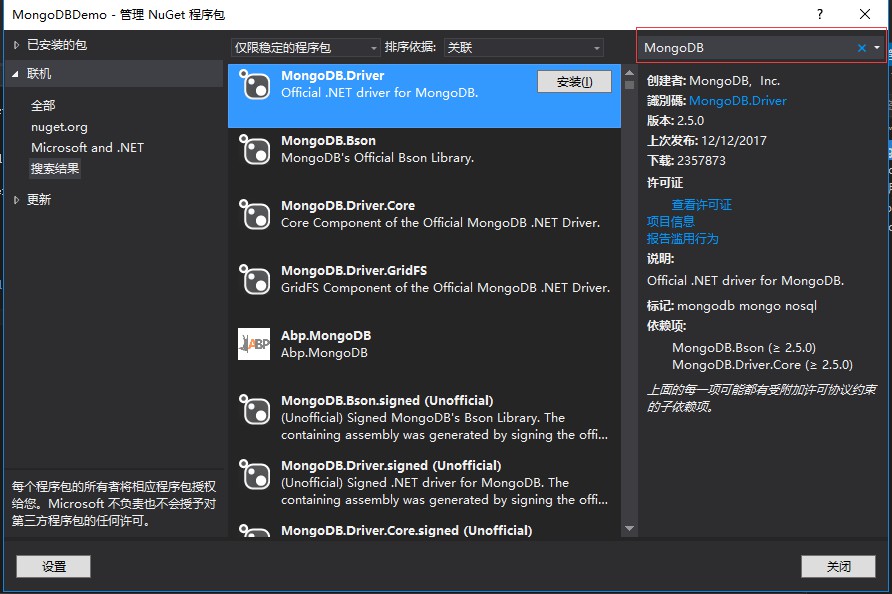Collapse the 联机 tree node
Viewport: 892px width, 594px height.
point(15,74)
